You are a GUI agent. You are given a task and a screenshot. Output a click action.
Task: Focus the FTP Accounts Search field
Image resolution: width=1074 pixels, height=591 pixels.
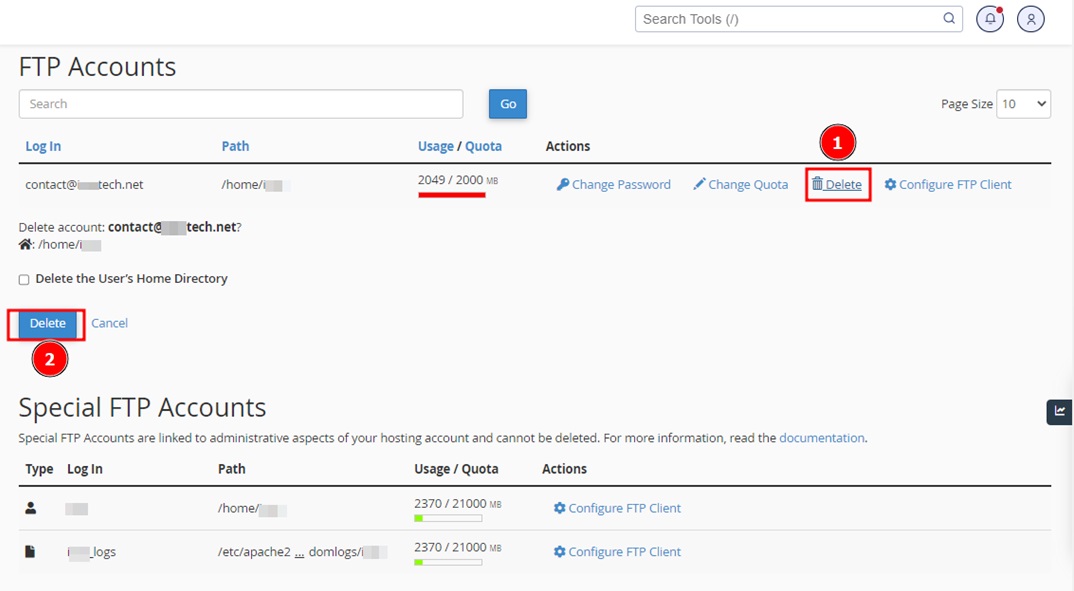click(241, 104)
